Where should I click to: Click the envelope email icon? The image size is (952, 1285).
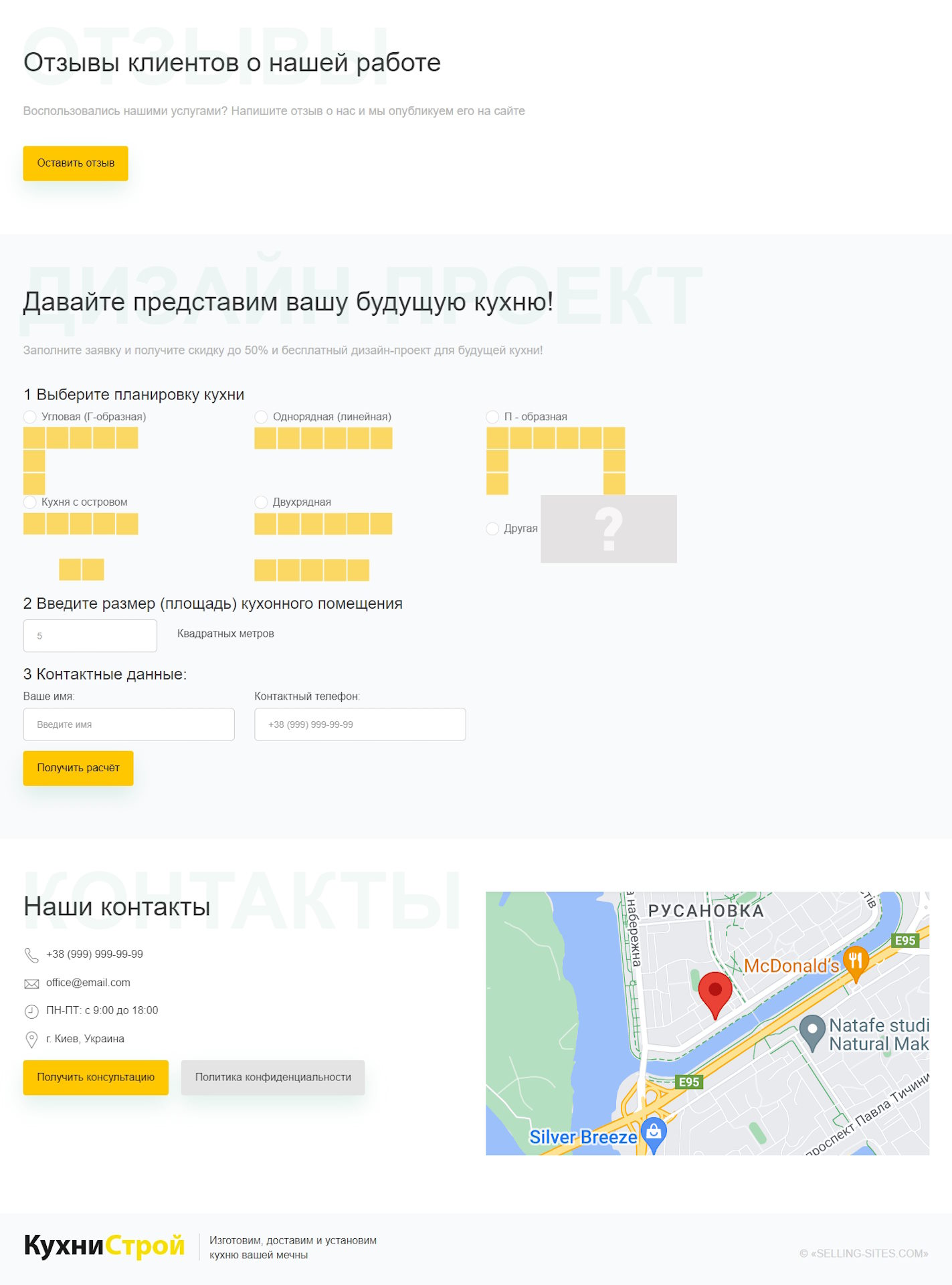(x=31, y=983)
